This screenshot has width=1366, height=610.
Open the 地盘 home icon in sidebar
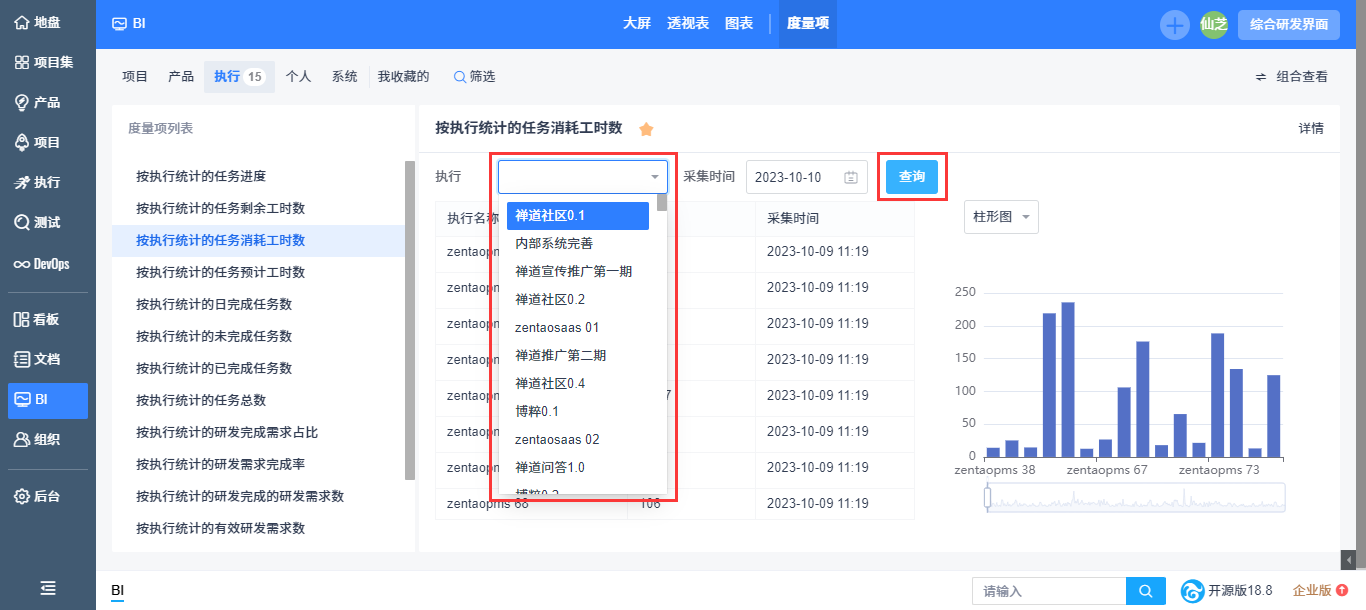point(22,21)
